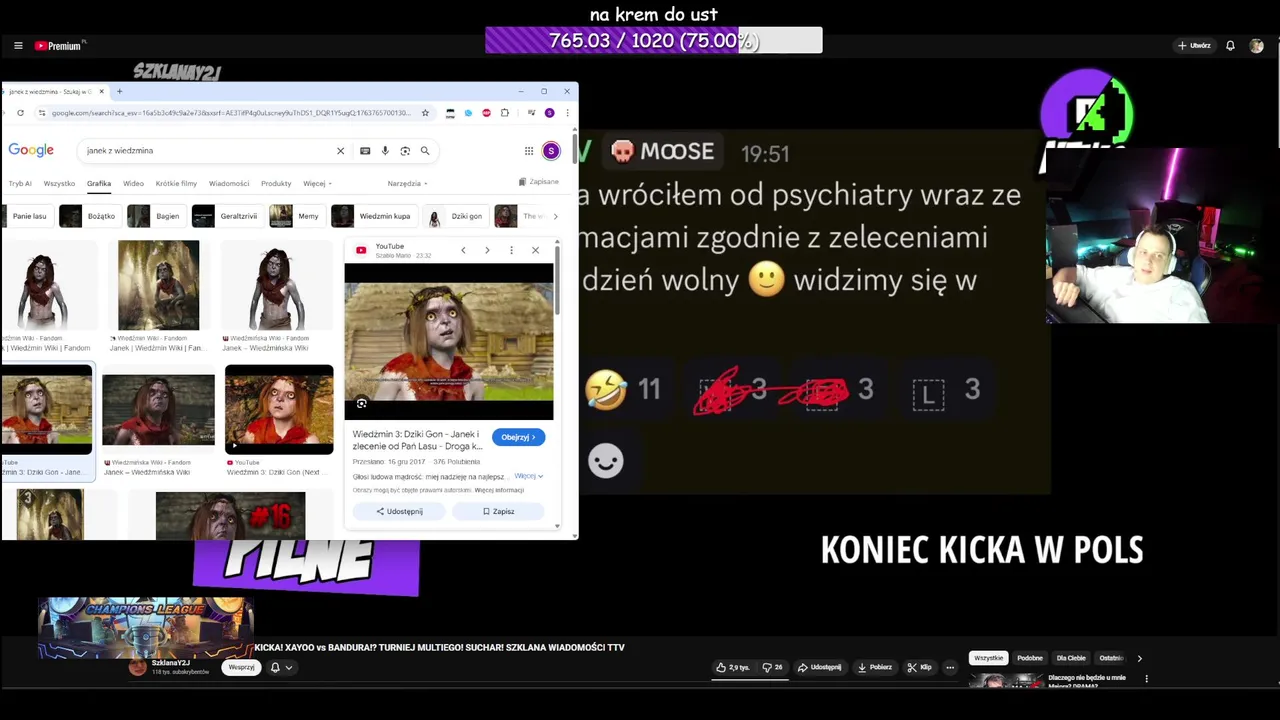Image resolution: width=1280 pixels, height=720 pixels.
Task: Open the '#16' video thumbnail result
Action: click(230, 515)
